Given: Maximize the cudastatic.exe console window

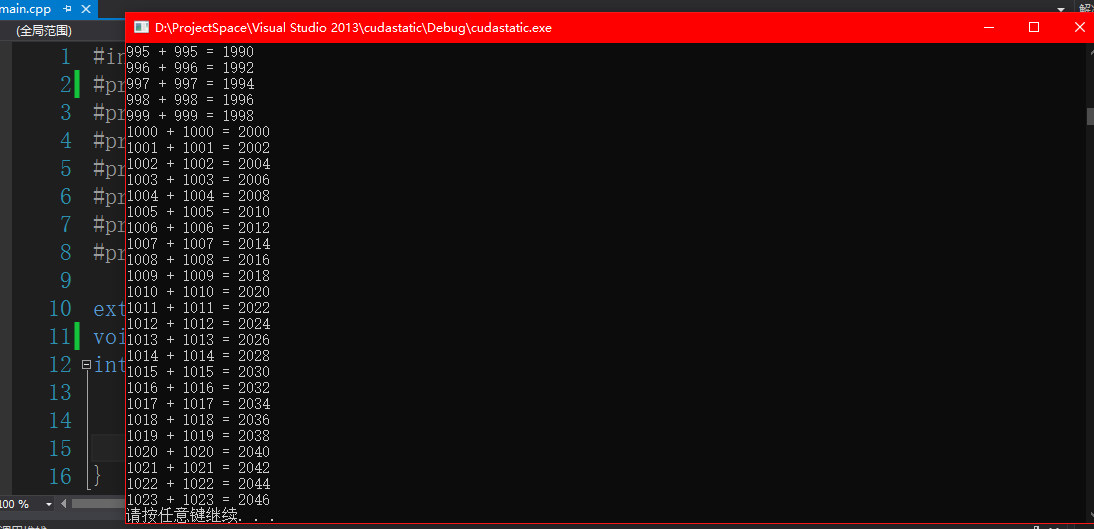Looking at the screenshot, I should click(x=1034, y=27).
